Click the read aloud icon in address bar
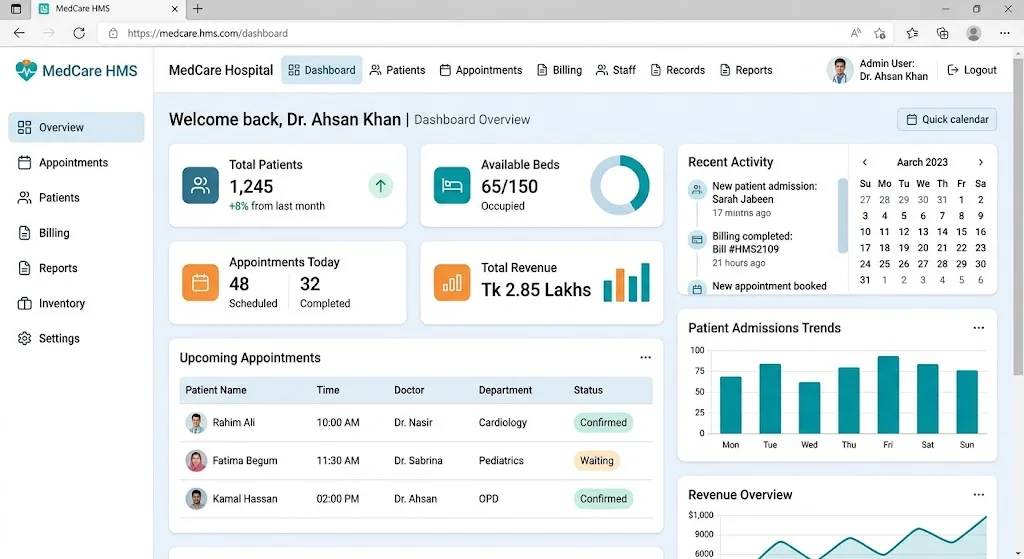This screenshot has height=559, width=1024. click(x=856, y=33)
